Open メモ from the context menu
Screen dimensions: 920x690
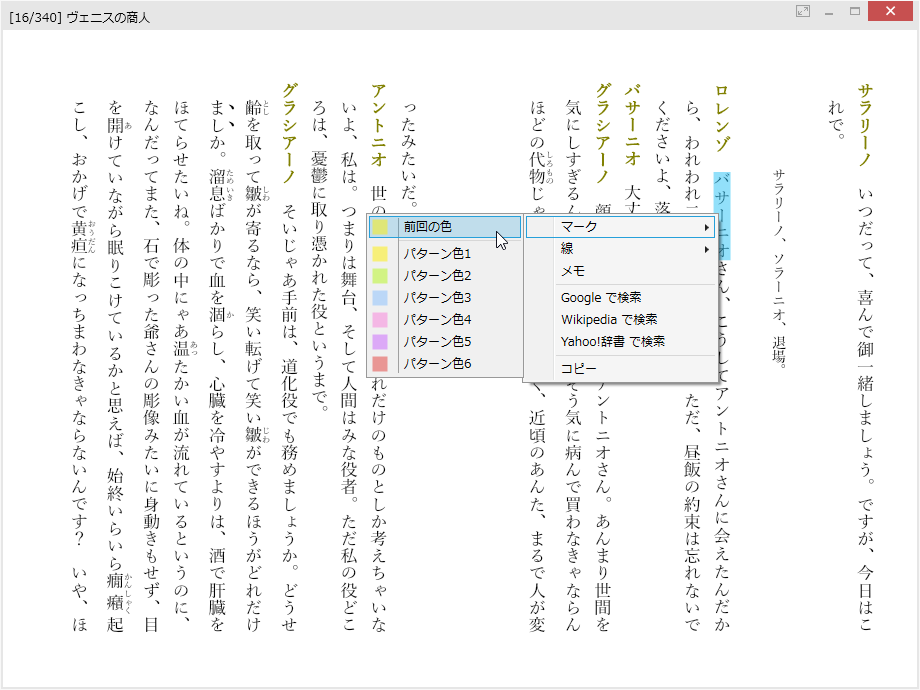tap(575, 271)
